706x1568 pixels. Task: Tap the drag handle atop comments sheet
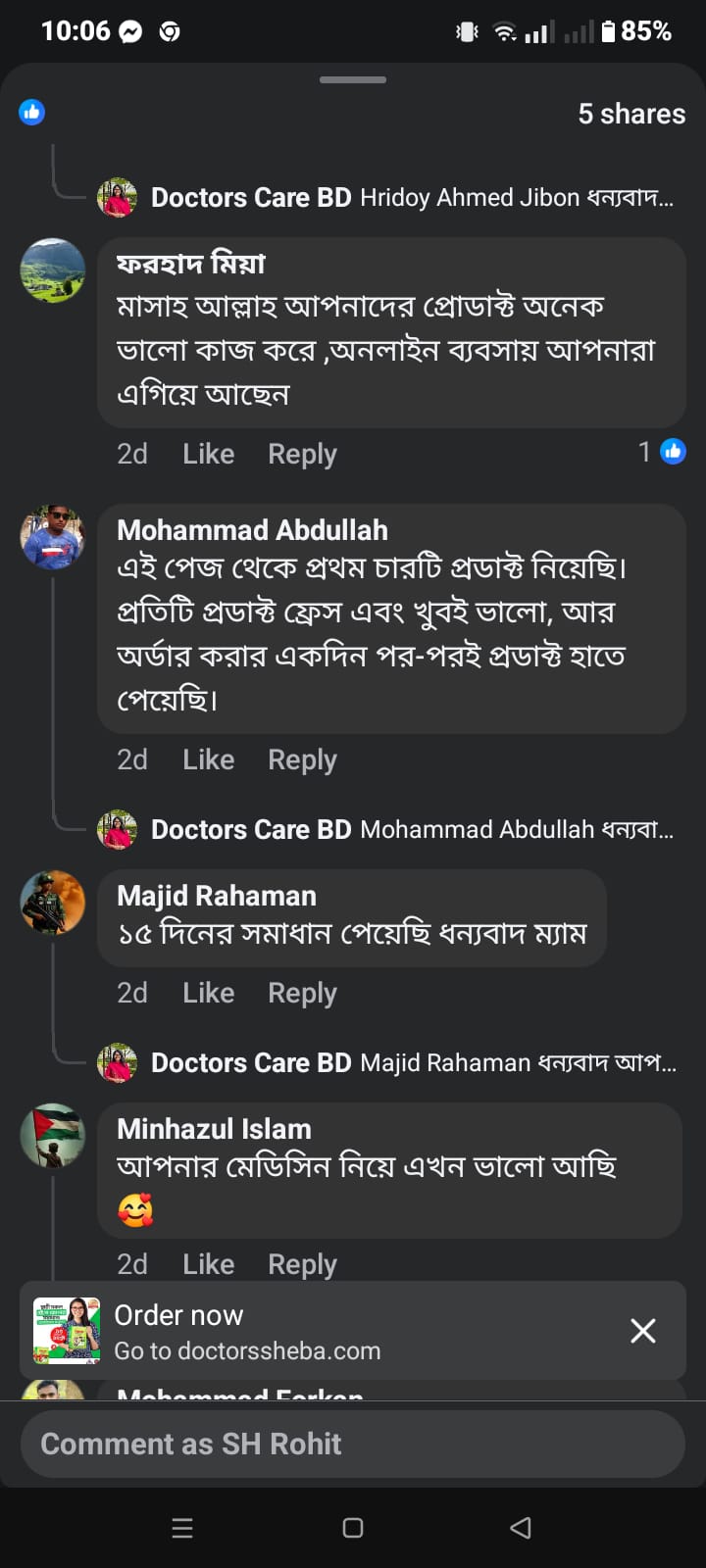353,79
